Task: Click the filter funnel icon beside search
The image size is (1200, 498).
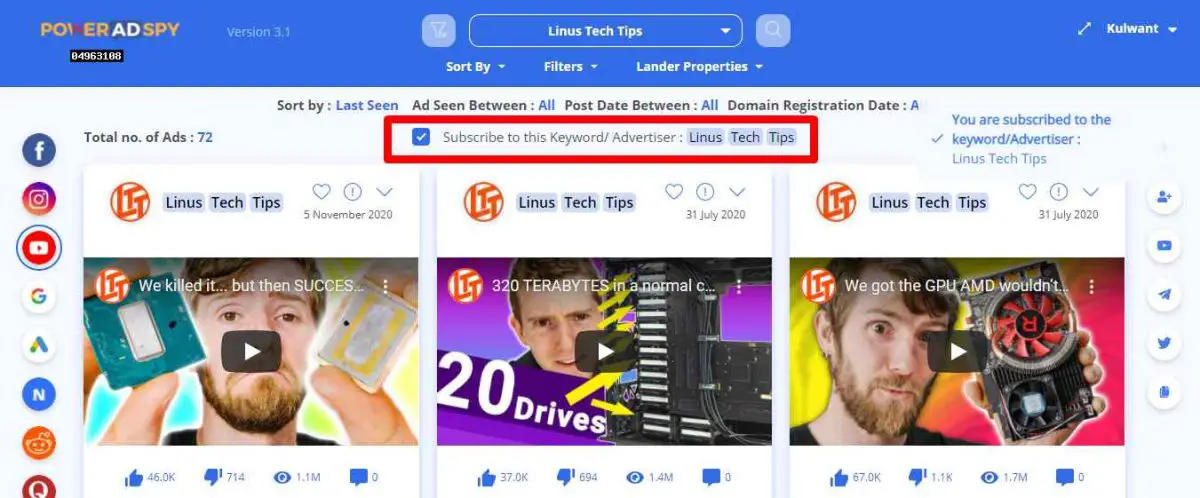Action: coord(439,30)
